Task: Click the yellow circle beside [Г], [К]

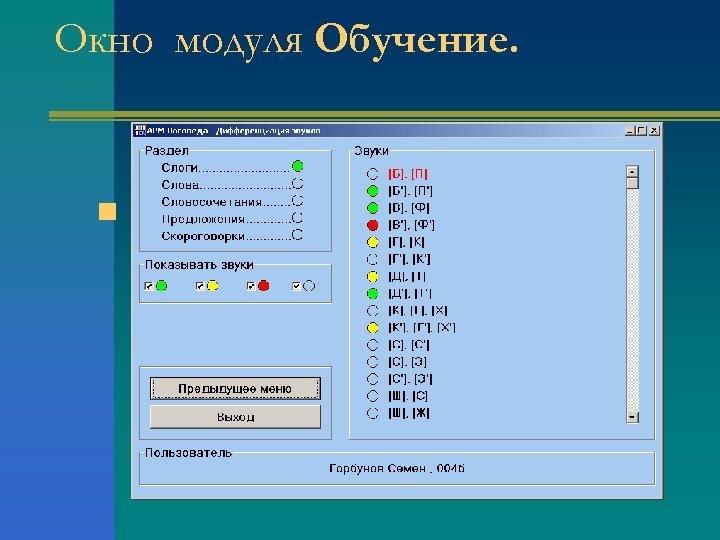Action: [x=372, y=242]
